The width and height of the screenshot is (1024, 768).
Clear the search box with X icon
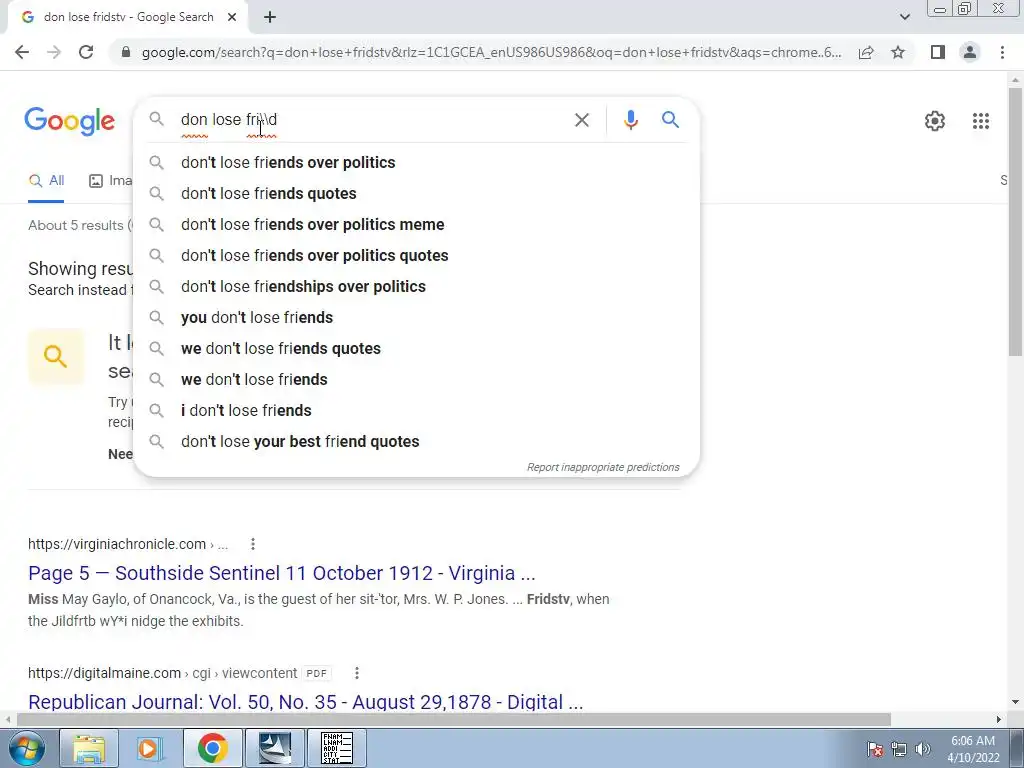click(x=581, y=120)
